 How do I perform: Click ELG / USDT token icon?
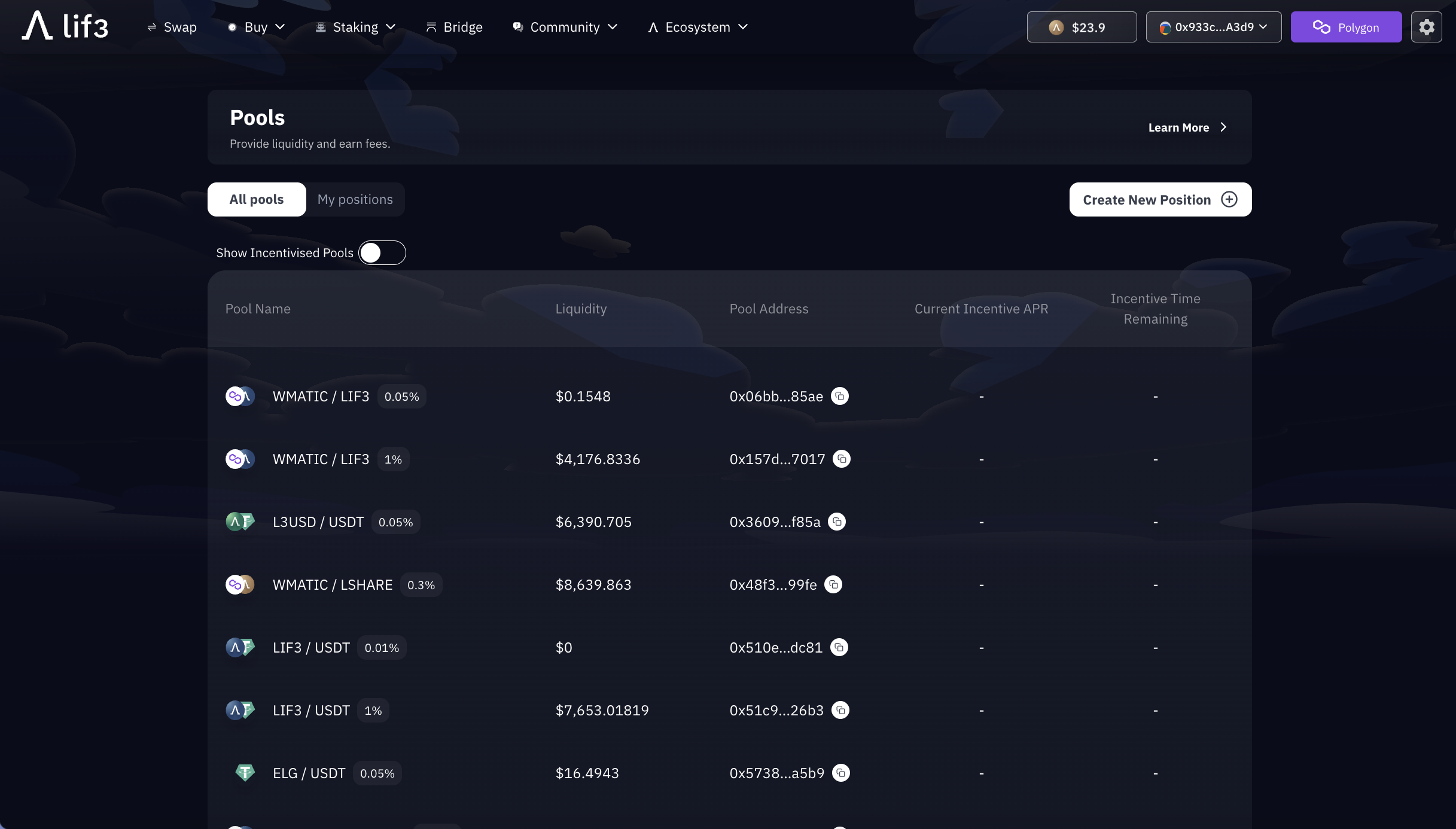point(245,773)
